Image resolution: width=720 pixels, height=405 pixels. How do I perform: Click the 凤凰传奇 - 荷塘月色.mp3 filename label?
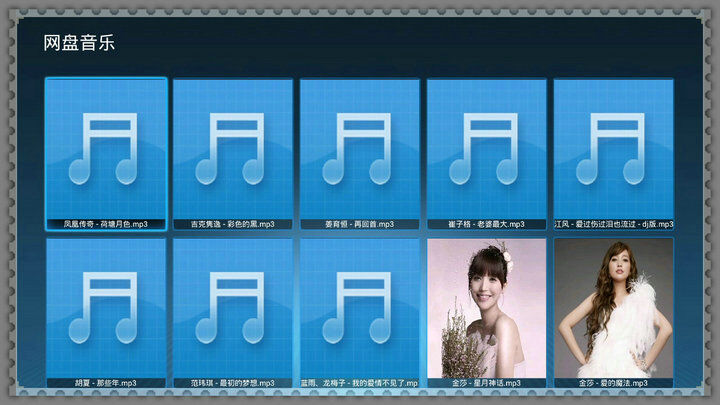[106, 224]
